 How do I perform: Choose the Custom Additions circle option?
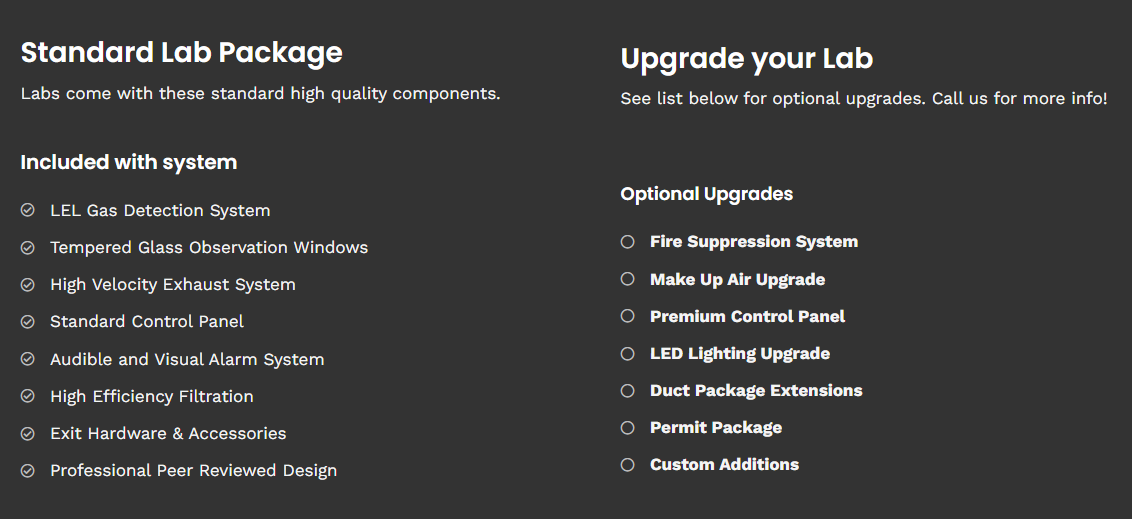(628, 464)
